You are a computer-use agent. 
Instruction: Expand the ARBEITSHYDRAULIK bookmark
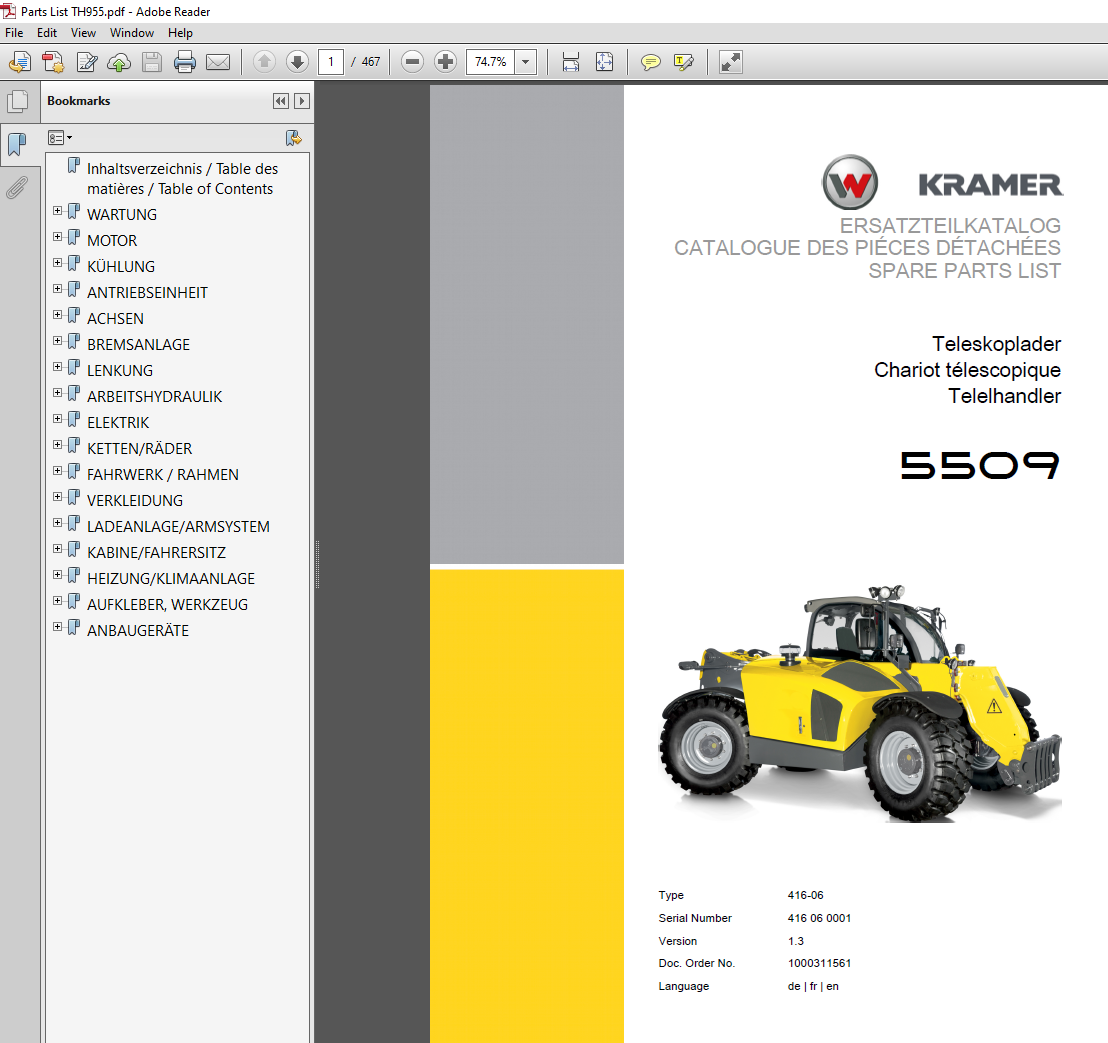pyautogui.click(x=58, y=394)
